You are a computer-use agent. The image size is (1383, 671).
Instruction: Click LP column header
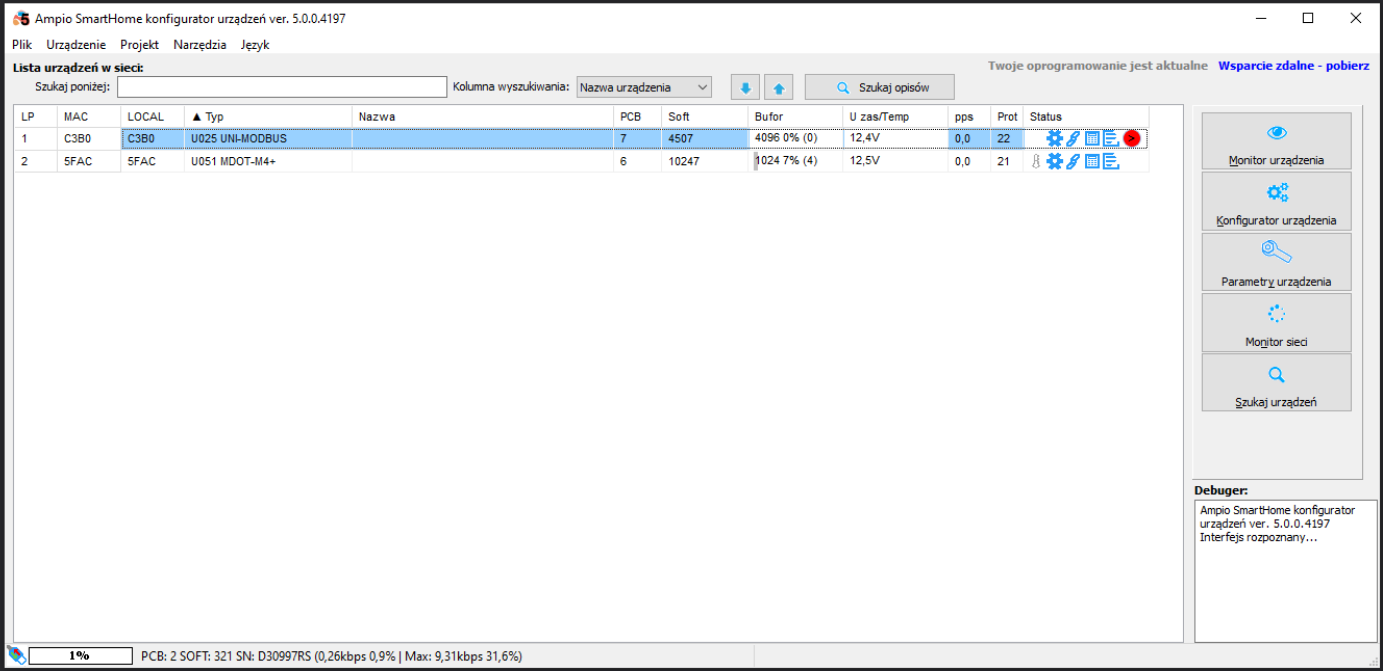[34, 117]
